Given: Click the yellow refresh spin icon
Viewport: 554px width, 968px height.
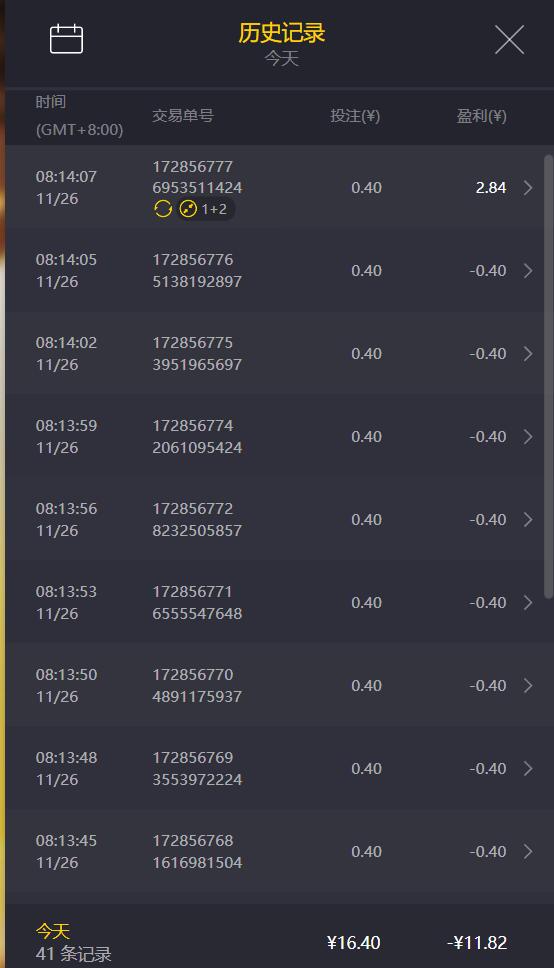Looking at the screenshot, I should pos(162,209).
